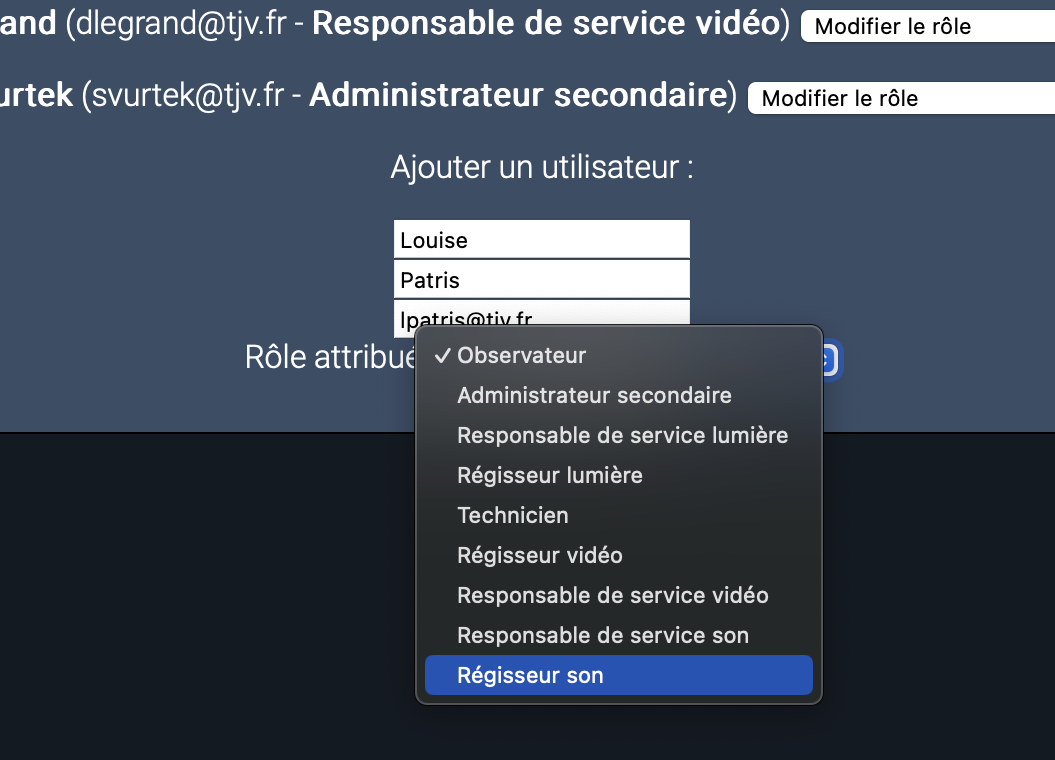Image resolution: width=1055 pixels, height=760 pixels.
Task: Select "Responsable de service lumière" in the list
Action: [622, 435]
